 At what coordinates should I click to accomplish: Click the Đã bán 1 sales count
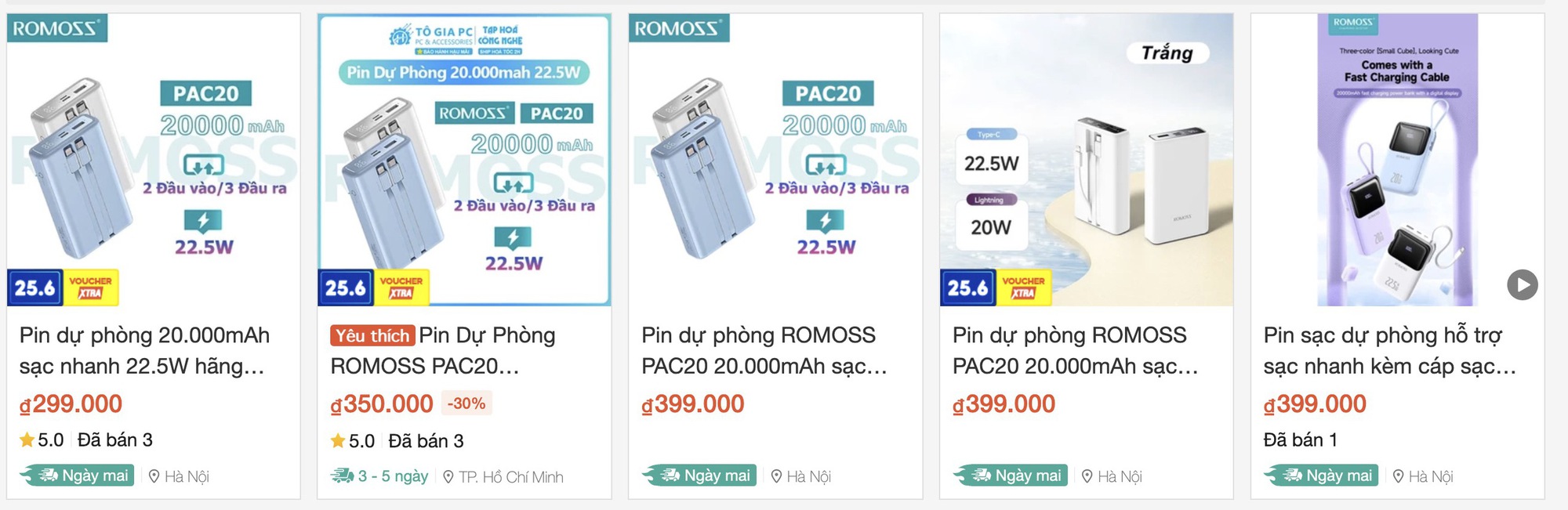click(x=1301, y=440)
